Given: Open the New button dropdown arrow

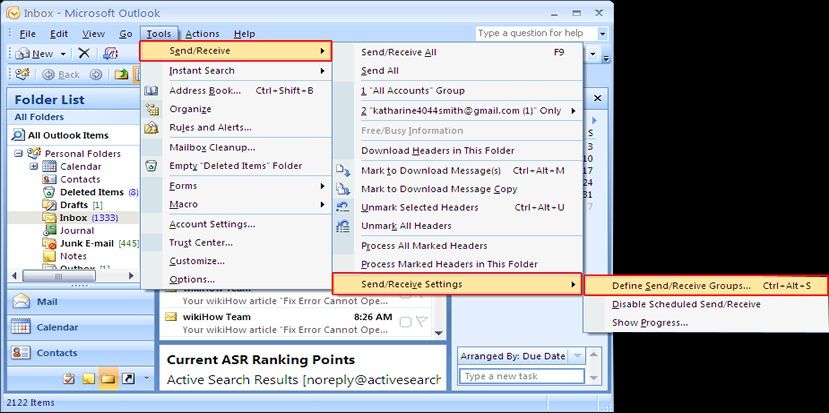Looking at the screenshot, I should pos(63,53).
